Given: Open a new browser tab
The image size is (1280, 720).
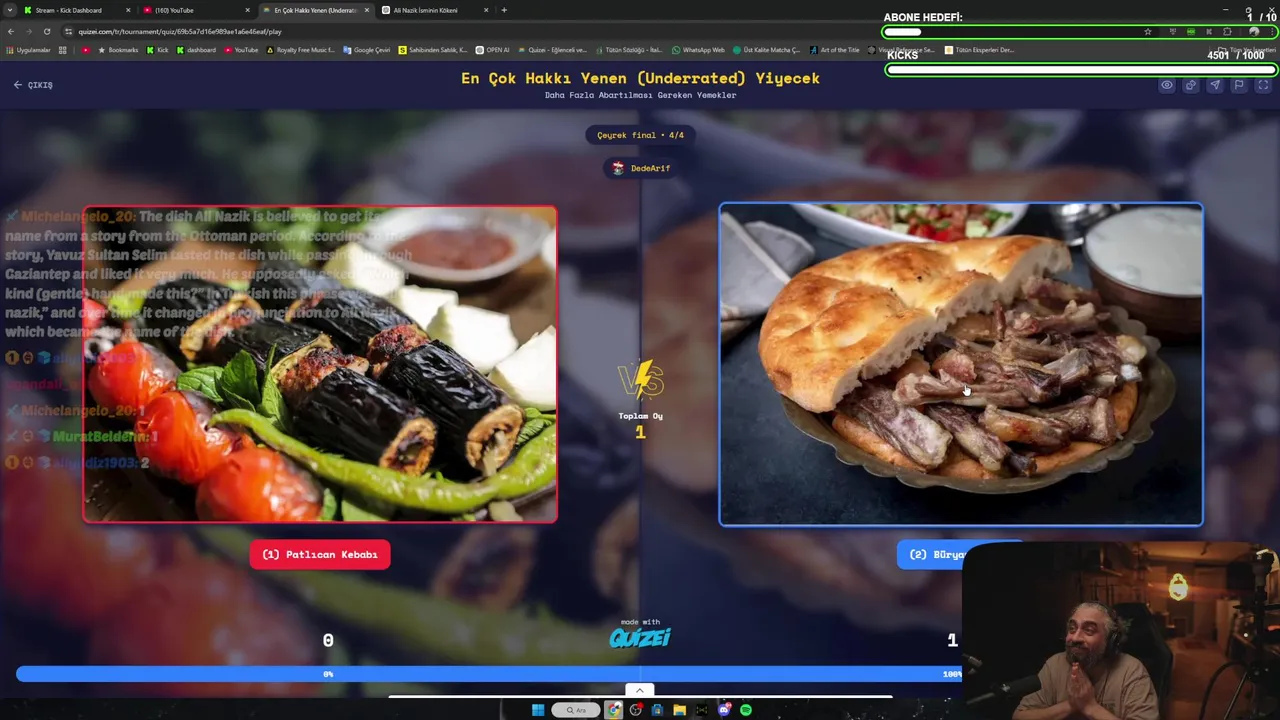Looking at the screenshot, I should click(x=504, y=10).
